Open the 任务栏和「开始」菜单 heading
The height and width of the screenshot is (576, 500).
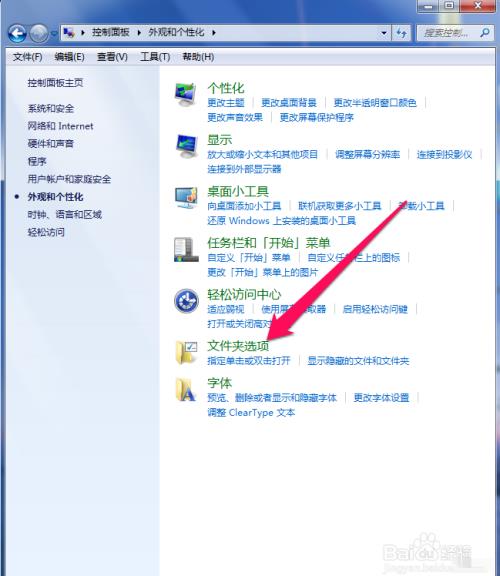[x=269, y=243]
